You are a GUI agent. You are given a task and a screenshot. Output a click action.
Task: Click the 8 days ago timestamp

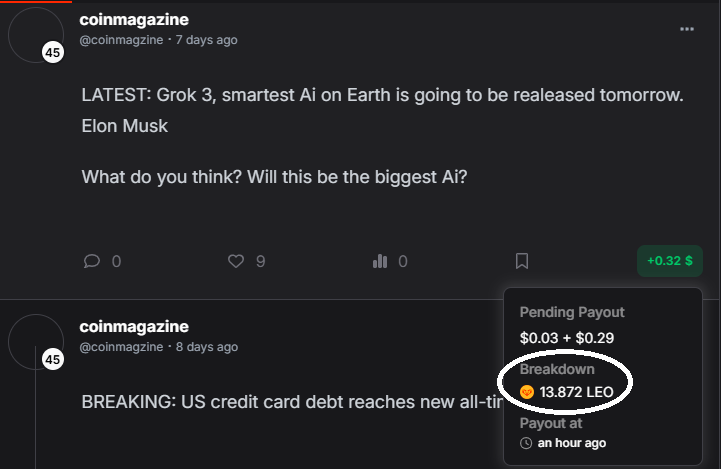coord(207,347)
